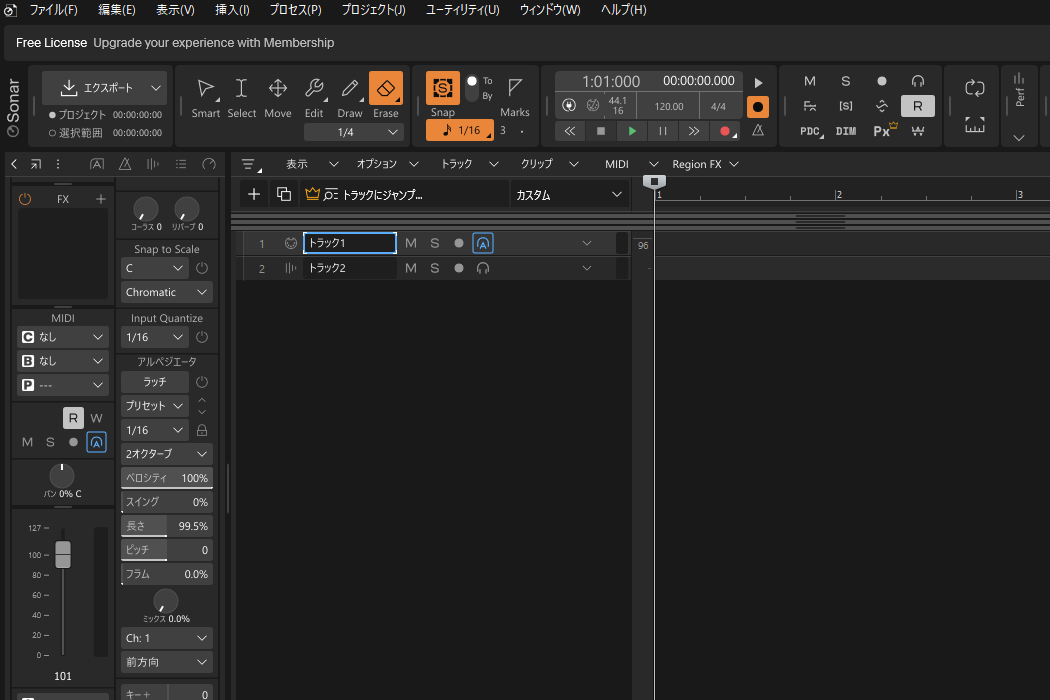Image resolution: width=1050 pixels, height=700 pixels.
Task: Click the Rewind transport button
Action: point(569,131)
